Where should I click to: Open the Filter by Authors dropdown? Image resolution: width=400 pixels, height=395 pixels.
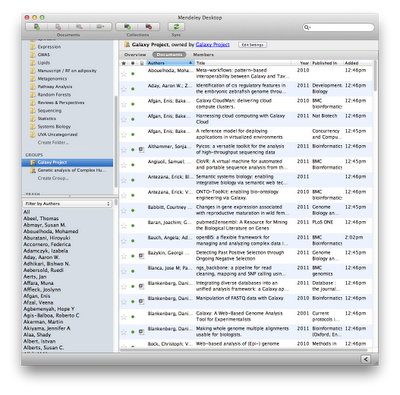coord(67,203)
